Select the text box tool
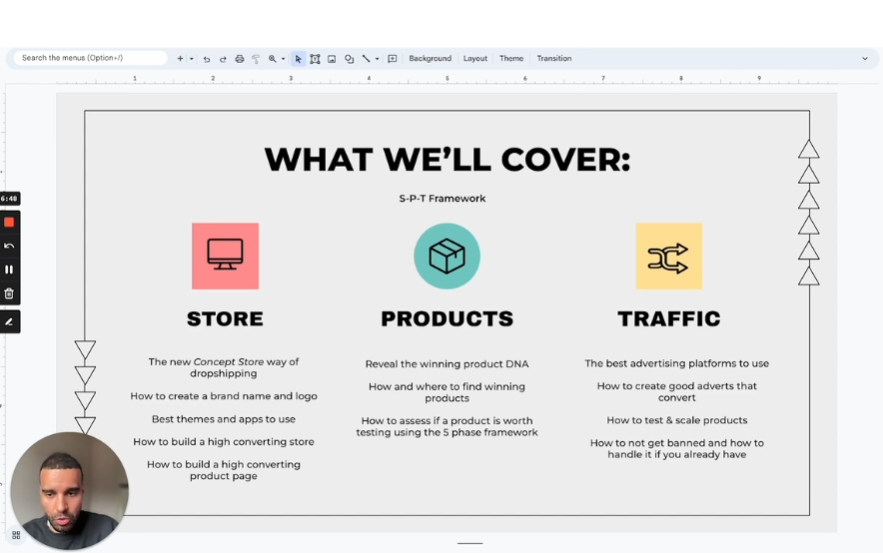The height and width of the screenshot is (553, 883). 315,59
